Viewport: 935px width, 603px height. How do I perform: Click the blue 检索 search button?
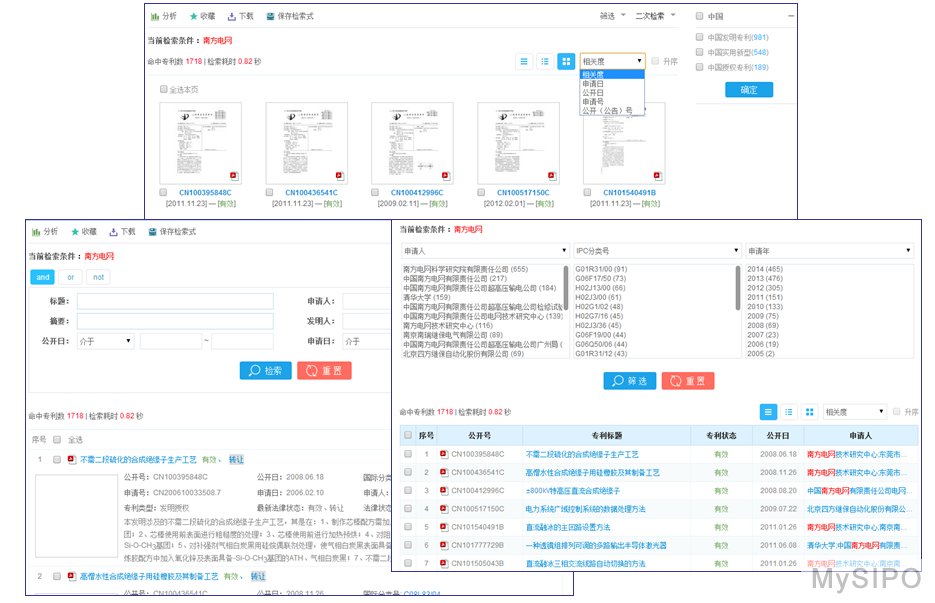[x=265, y=371]
